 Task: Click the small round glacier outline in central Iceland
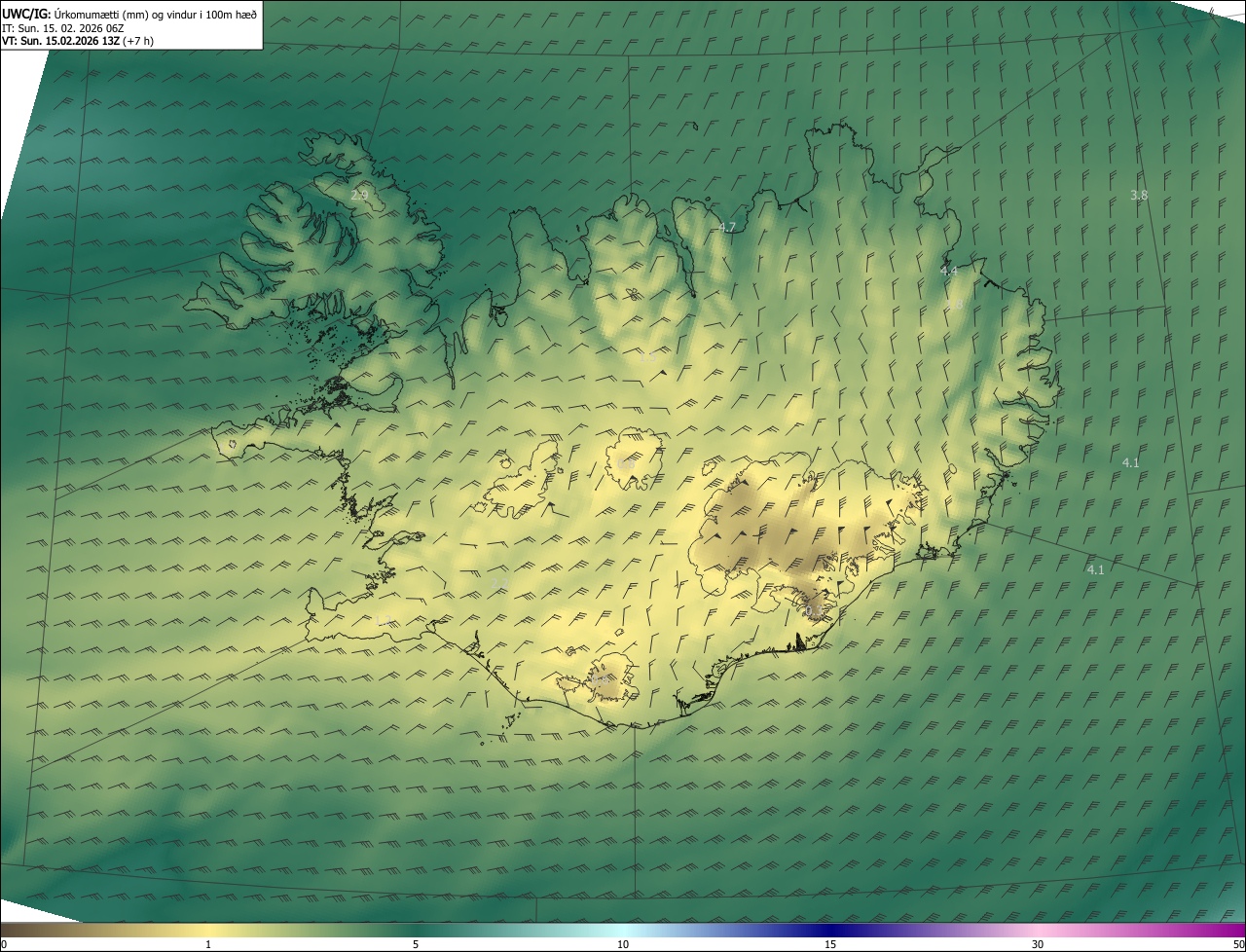pyautogui.click(x=634, y=458)
